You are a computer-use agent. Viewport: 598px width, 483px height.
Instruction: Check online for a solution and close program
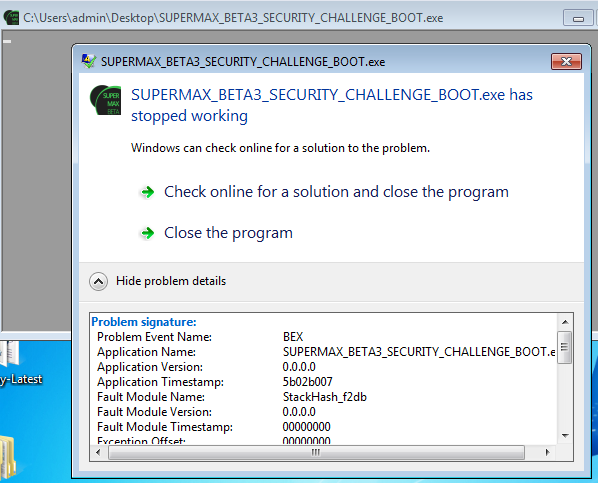tap(336, 192)
